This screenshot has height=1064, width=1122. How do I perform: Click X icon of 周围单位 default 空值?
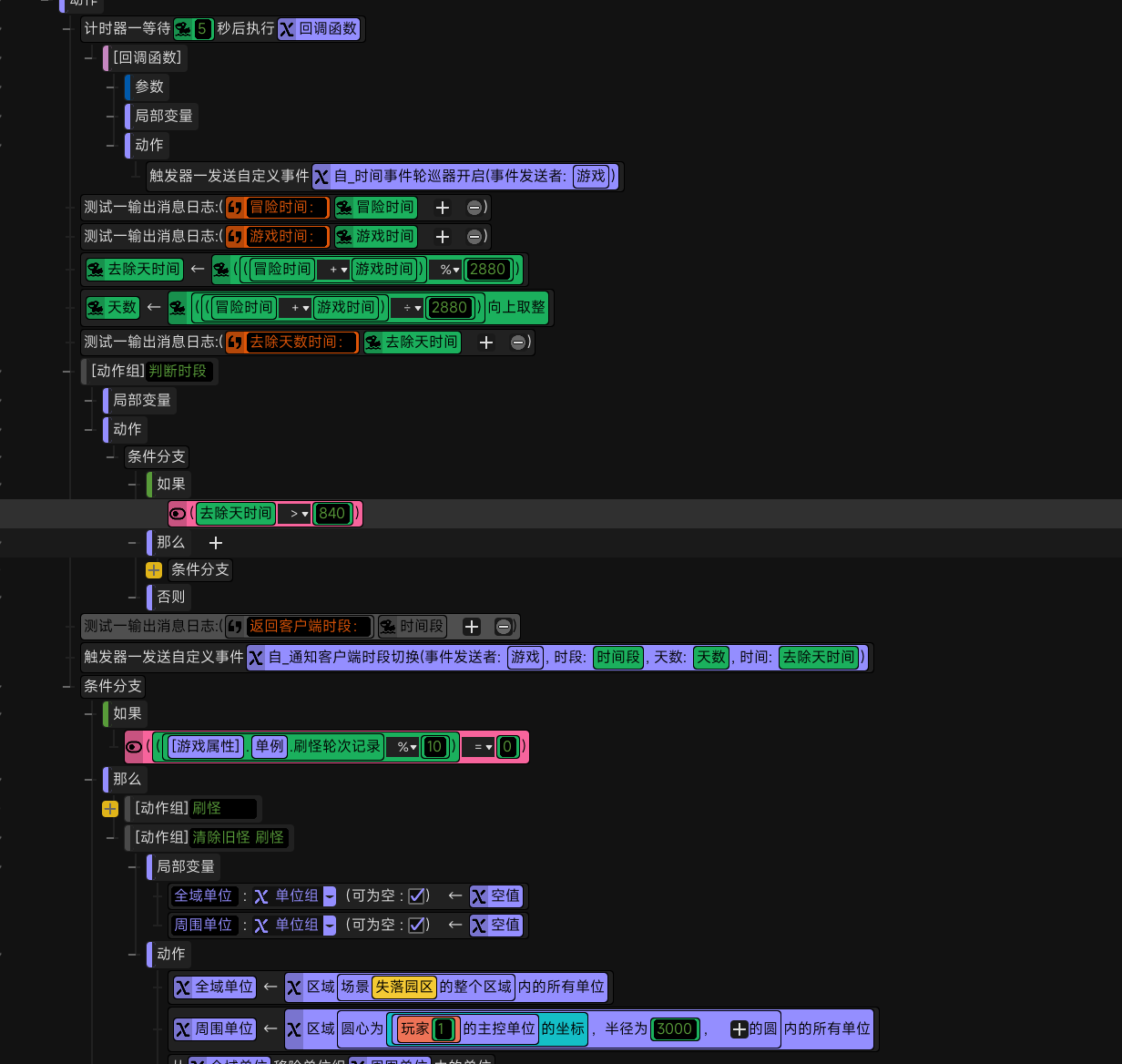tap(478, 926)
